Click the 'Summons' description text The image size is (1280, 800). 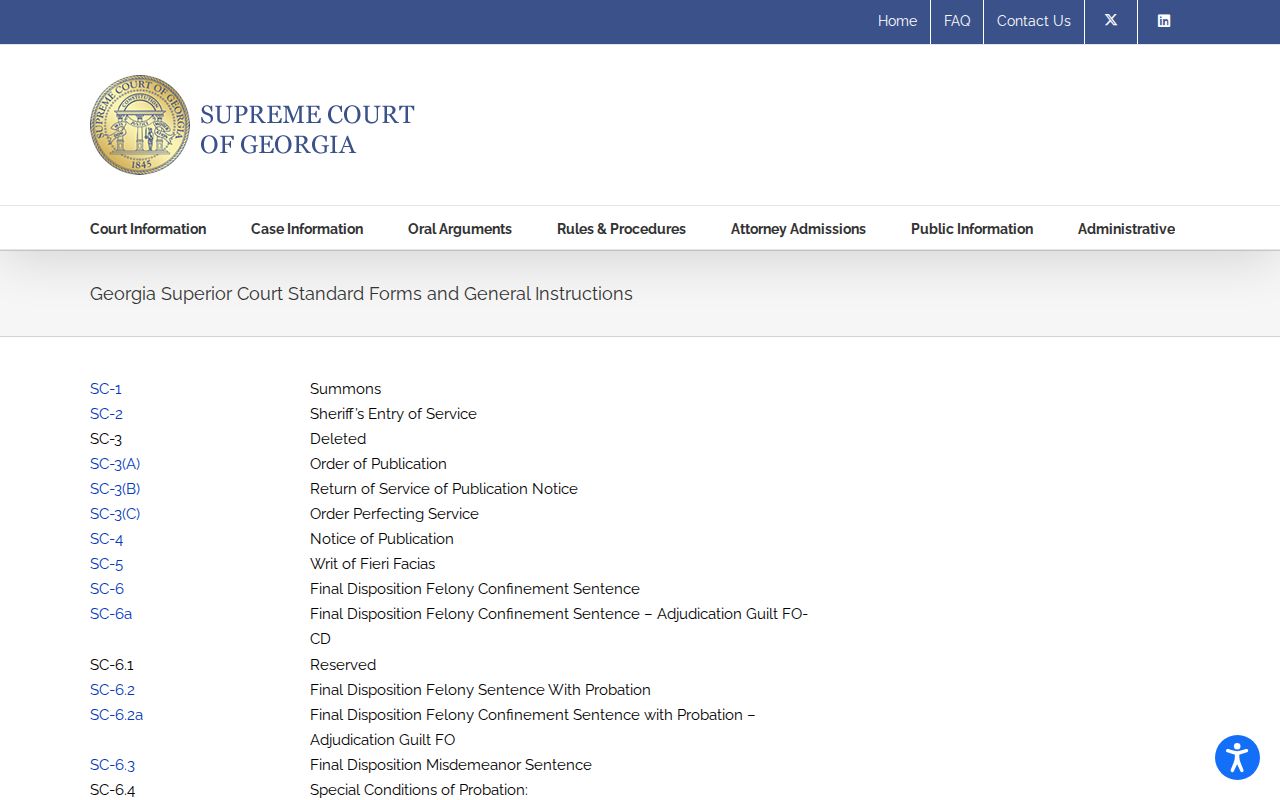click(x=345, y=389)
